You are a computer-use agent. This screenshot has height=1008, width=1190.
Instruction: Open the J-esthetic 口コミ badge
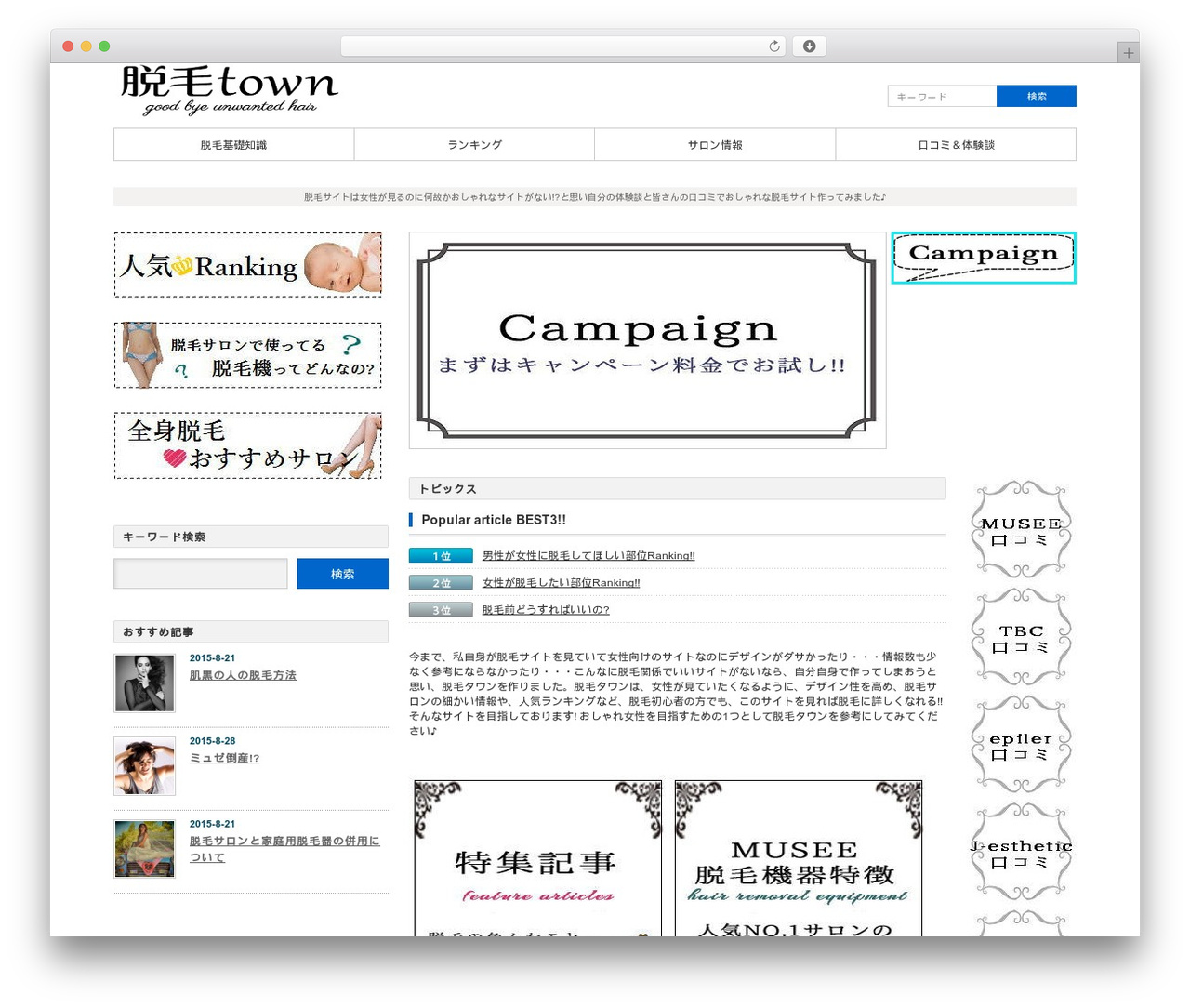[x=1021, y=853]
